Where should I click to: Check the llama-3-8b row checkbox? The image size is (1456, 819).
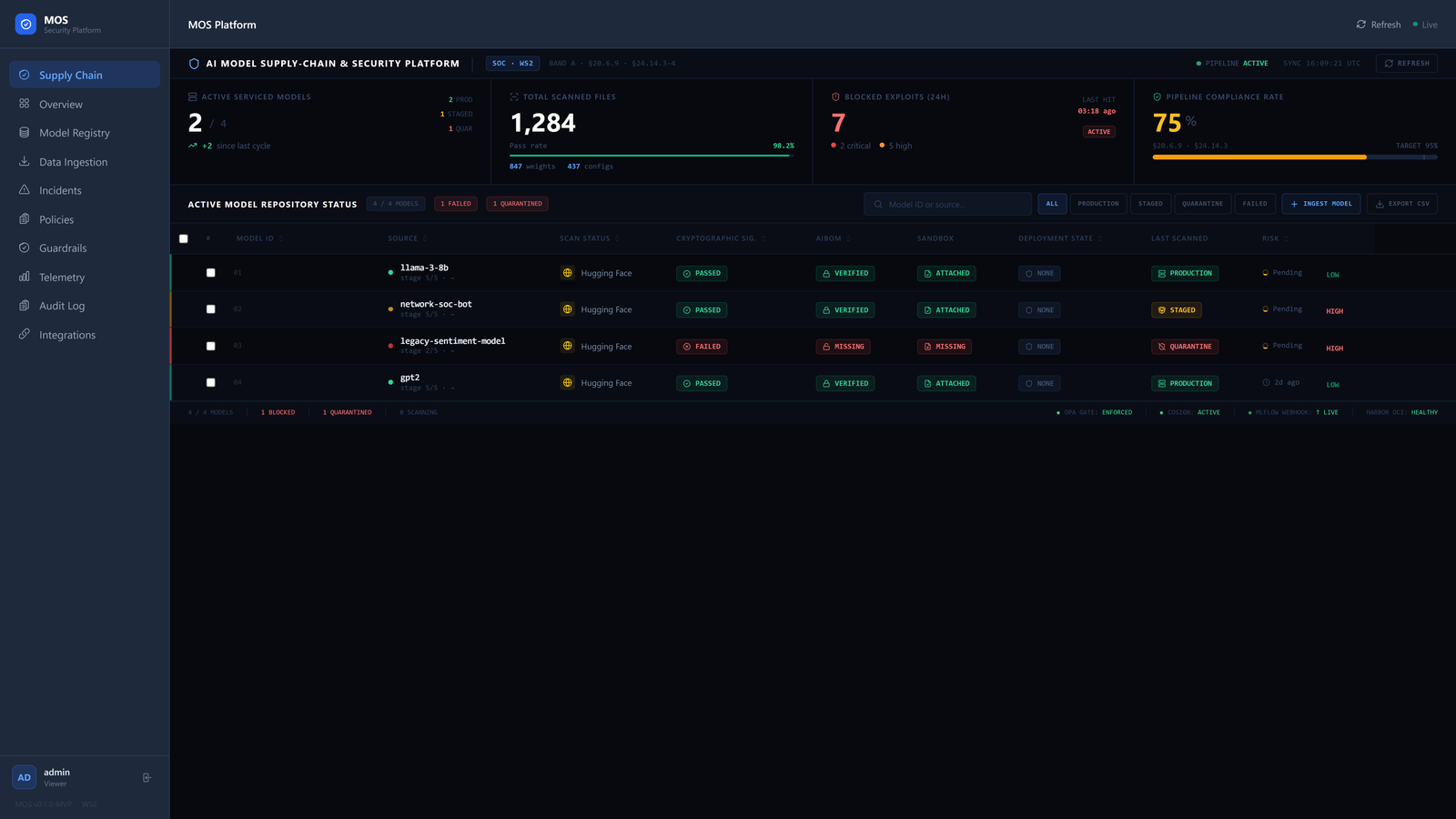211,273
